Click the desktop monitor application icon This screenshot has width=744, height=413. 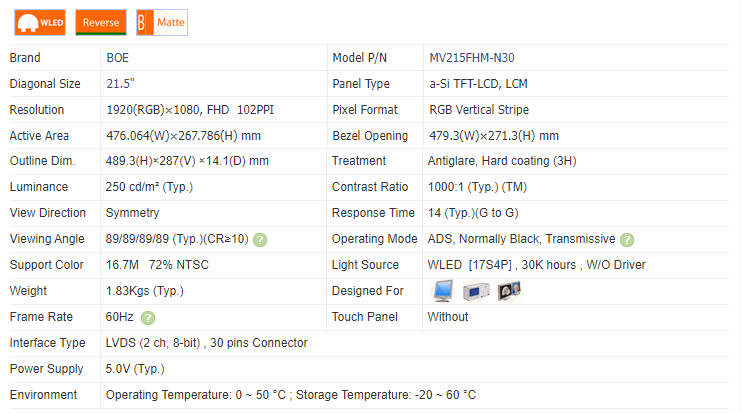click(x=443, y=291)
